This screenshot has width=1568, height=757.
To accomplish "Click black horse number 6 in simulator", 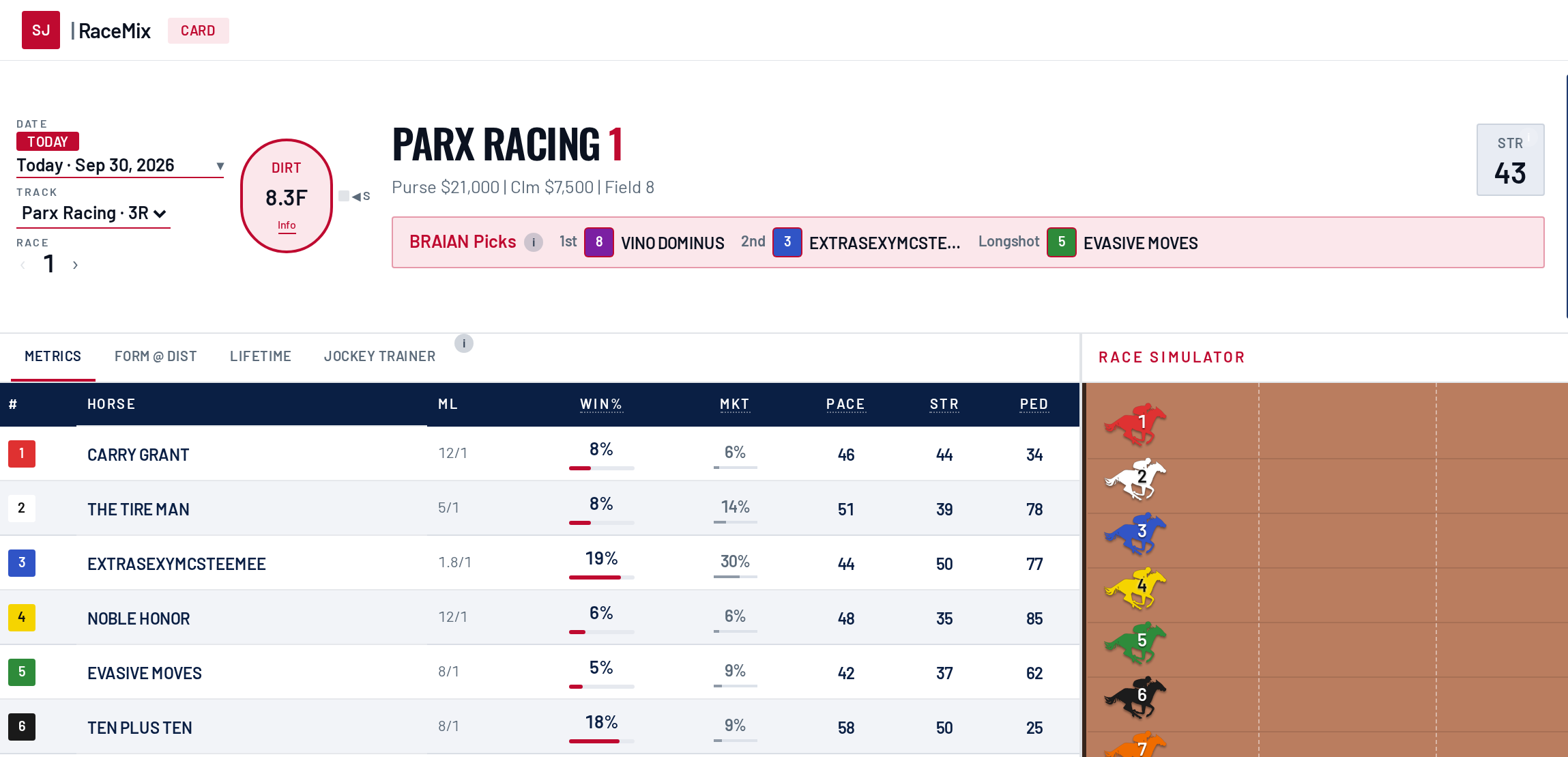I will coord(1135,696).
